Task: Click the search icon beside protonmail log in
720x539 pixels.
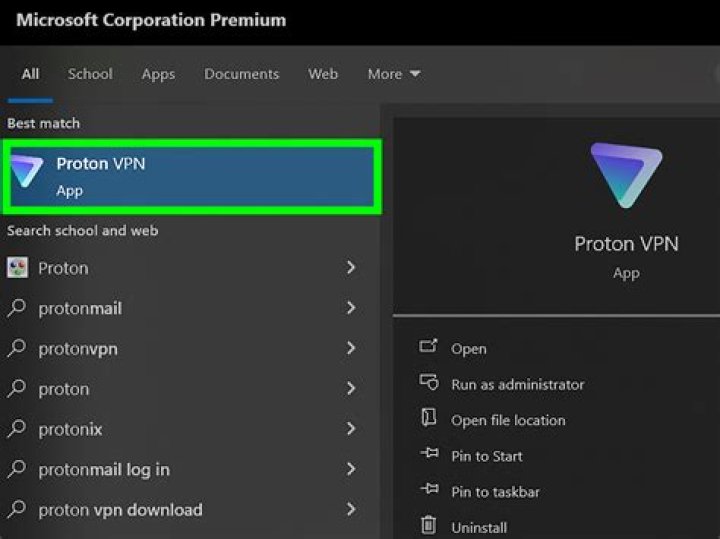Action: tap(17, 469)
